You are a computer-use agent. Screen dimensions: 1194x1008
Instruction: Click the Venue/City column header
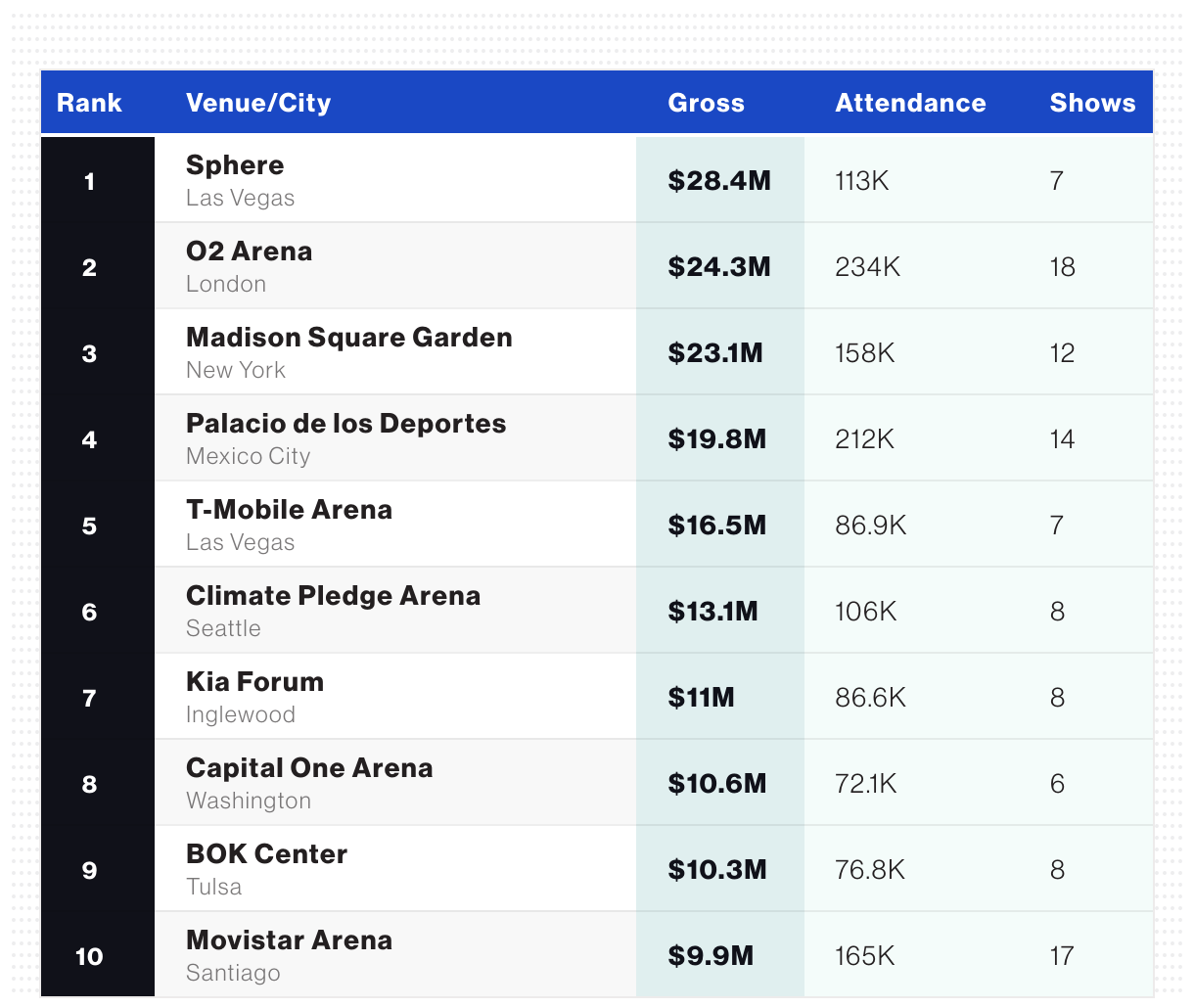pos(258,103)
